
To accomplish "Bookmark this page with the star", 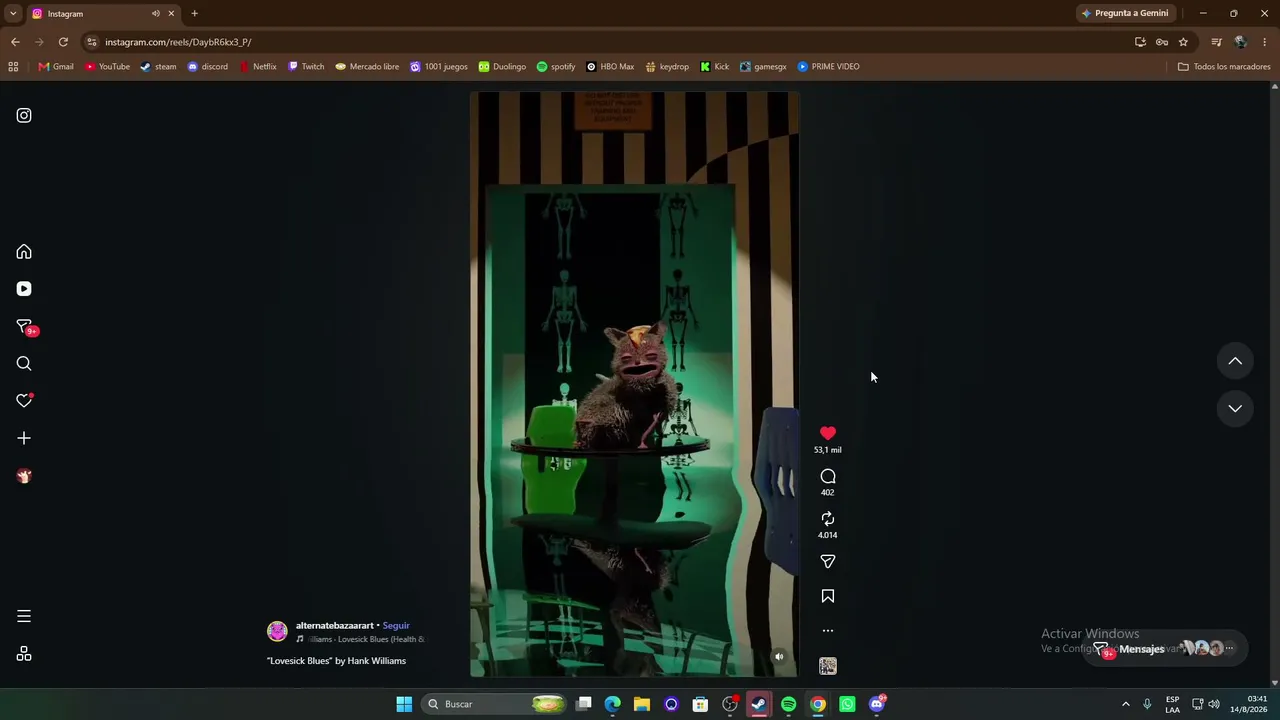I will [x=1183, y=42].
